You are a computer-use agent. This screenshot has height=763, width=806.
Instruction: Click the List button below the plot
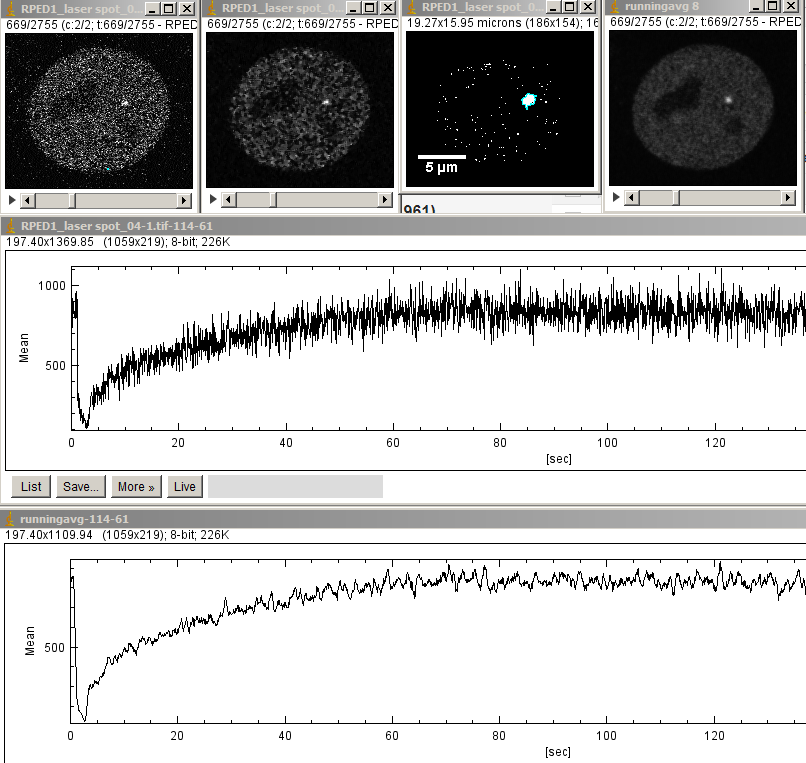[x=31, y=486]
